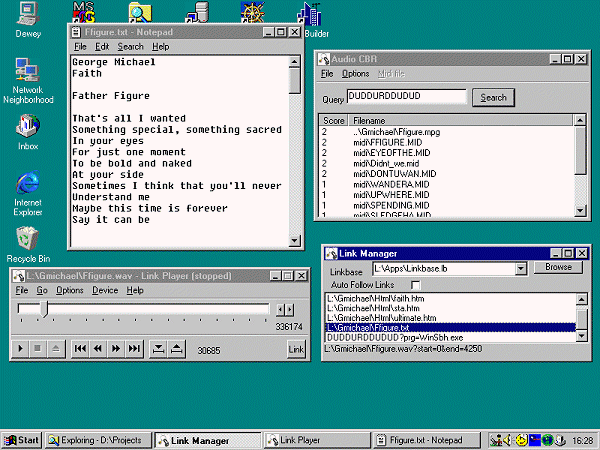
Task: Expand the Linkbase path dropdown
Action: pos(521,268)
